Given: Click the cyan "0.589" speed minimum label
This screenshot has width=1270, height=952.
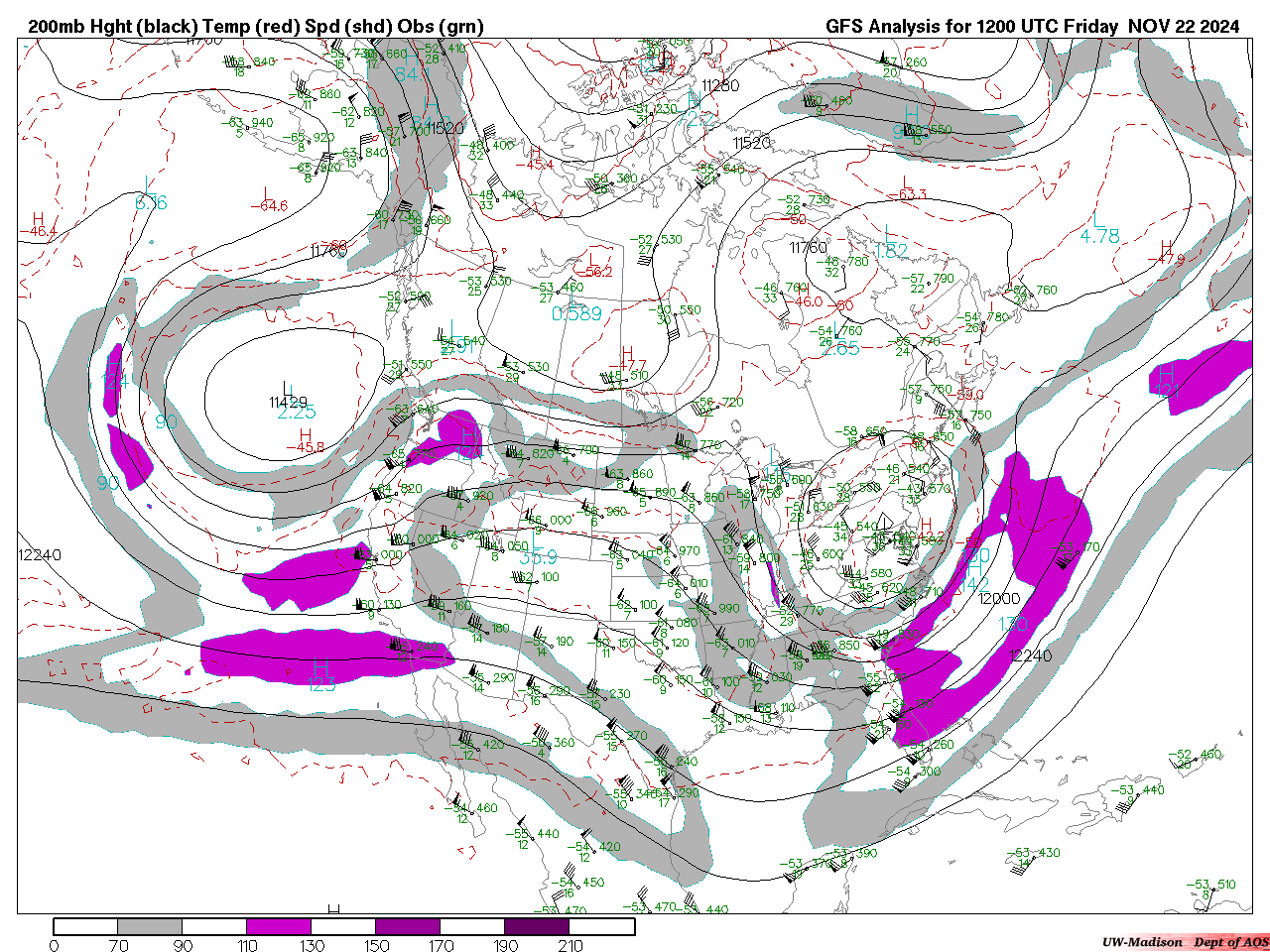Looking at the screenshot, I should coord(577,314).
